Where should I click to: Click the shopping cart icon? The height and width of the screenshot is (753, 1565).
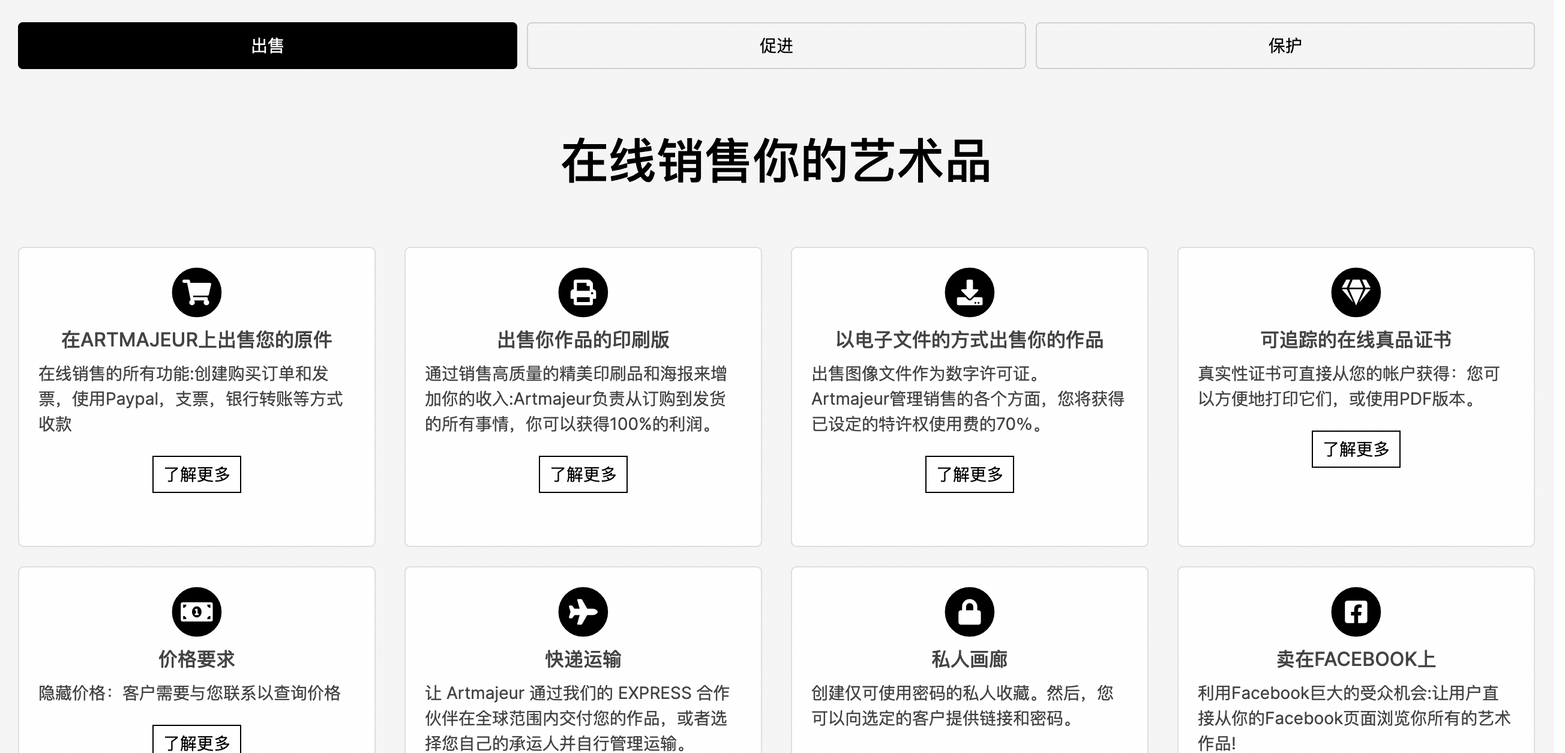(x=197, y=292)
